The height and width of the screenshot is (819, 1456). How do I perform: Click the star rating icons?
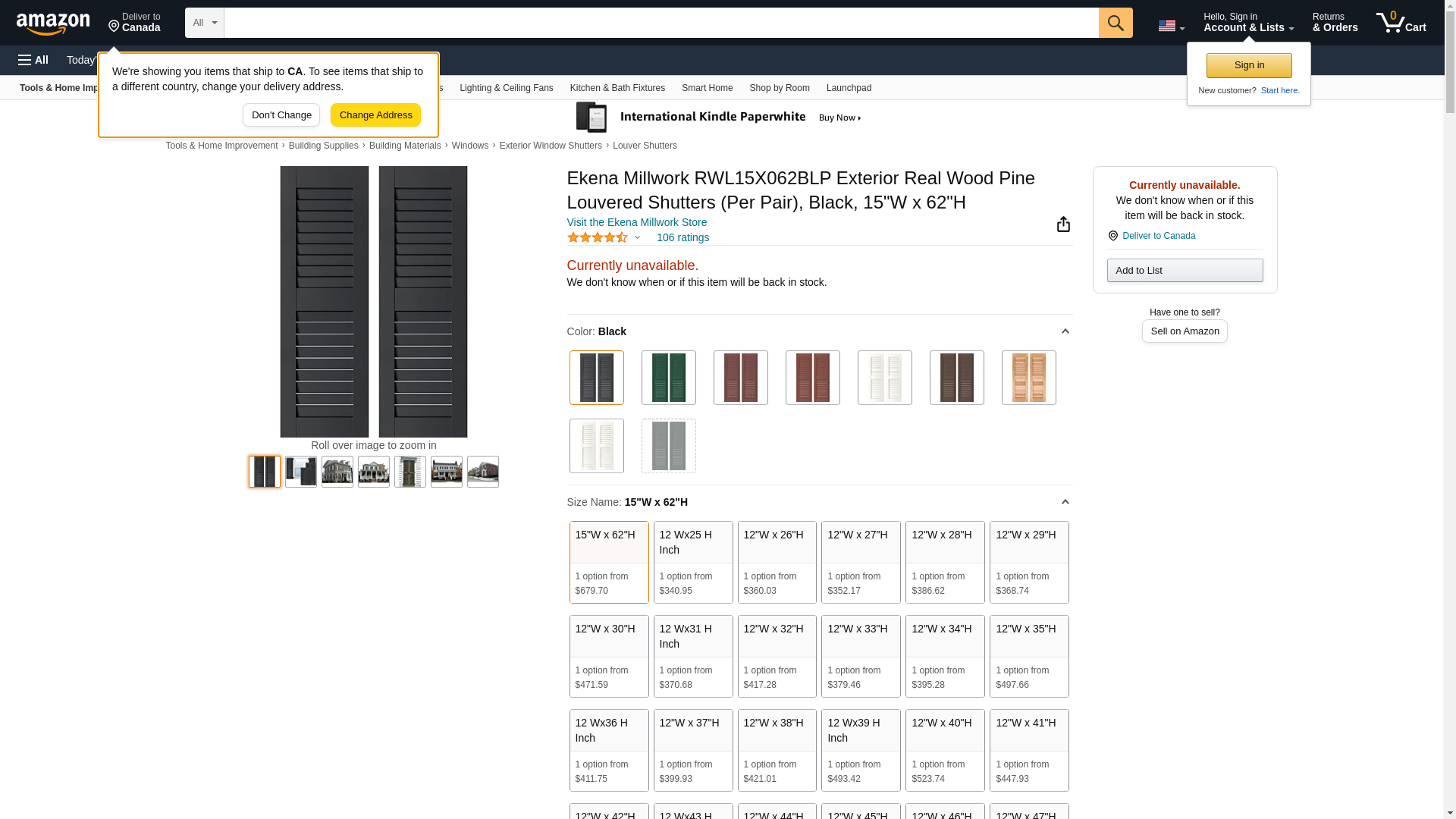(x=598, y=238)
